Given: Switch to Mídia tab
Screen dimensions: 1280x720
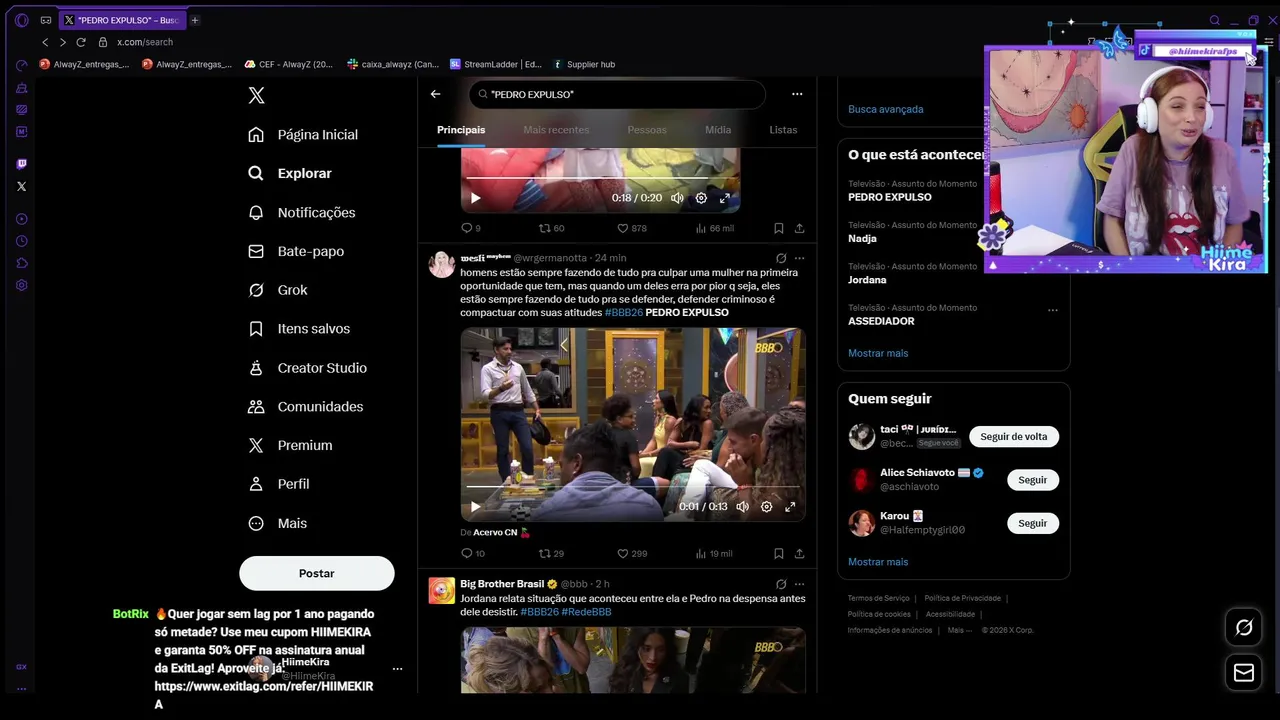Looking at the screenshot, I should click(718, 130).
